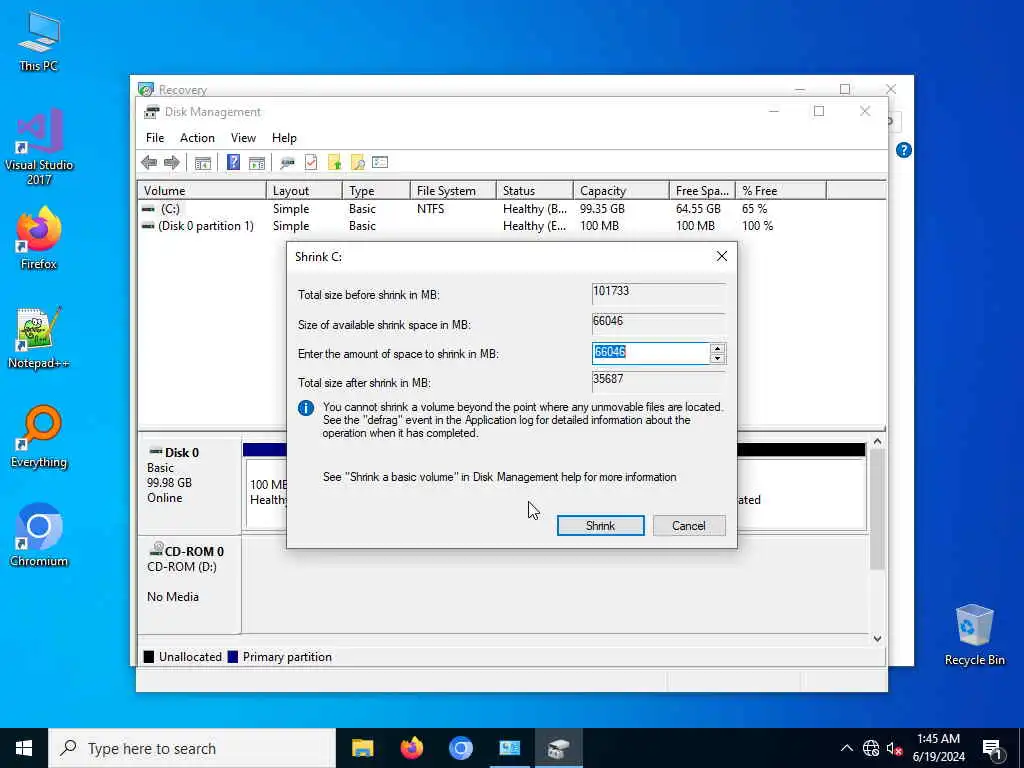Click the yellow folder with green arrow icon
The width and height of the screenshot is (1024, 768).
tap(334, 163)
